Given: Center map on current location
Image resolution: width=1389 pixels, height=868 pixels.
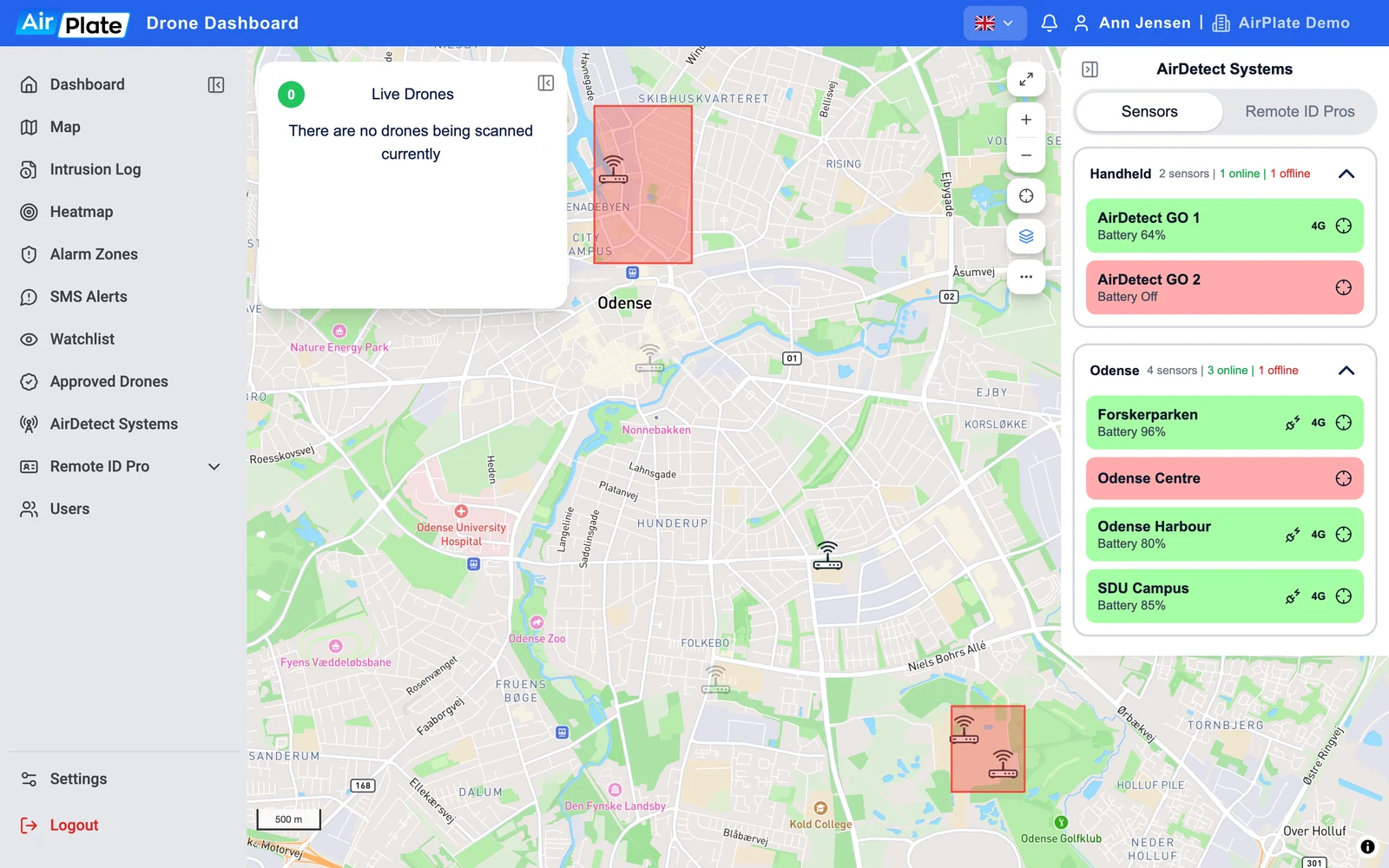Looking at the screenshot, I should tap(1026, 196).
